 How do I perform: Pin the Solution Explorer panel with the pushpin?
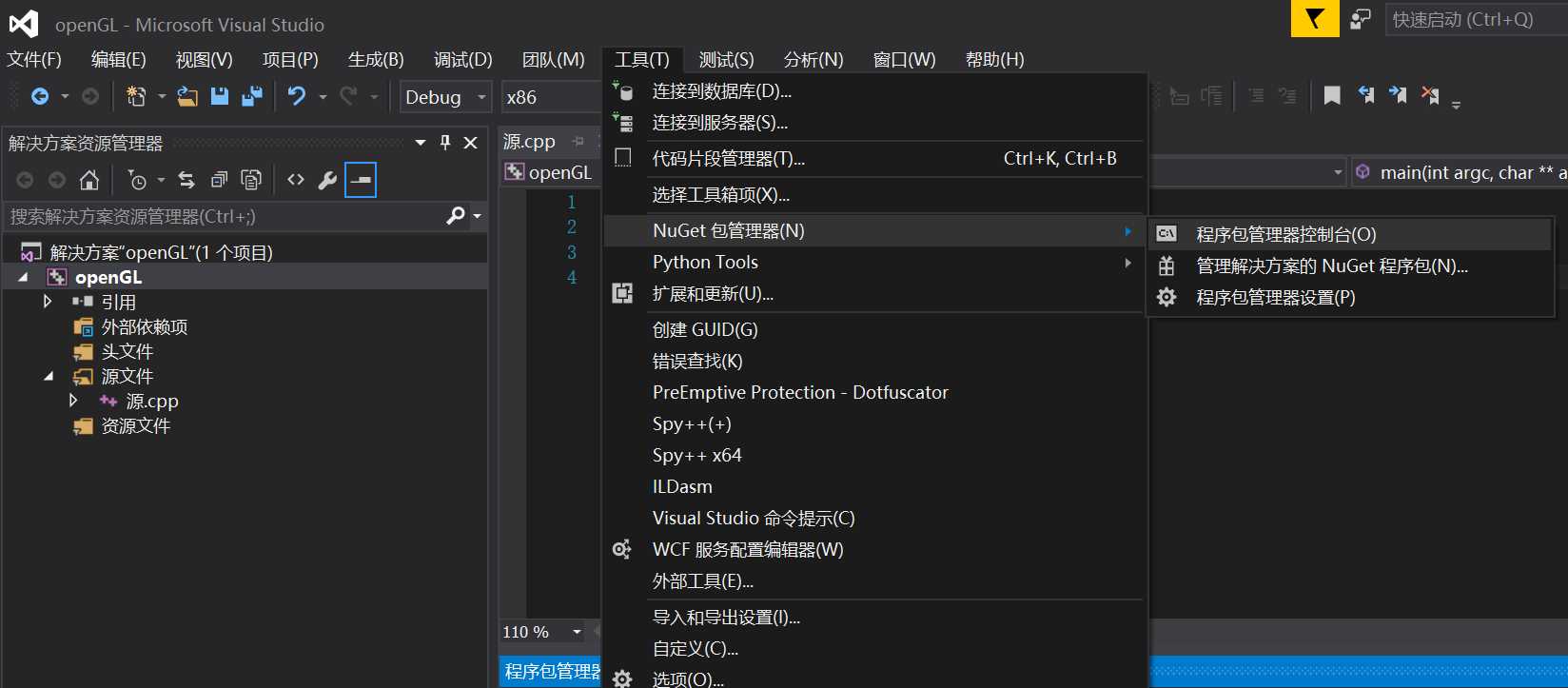[445, 143]
